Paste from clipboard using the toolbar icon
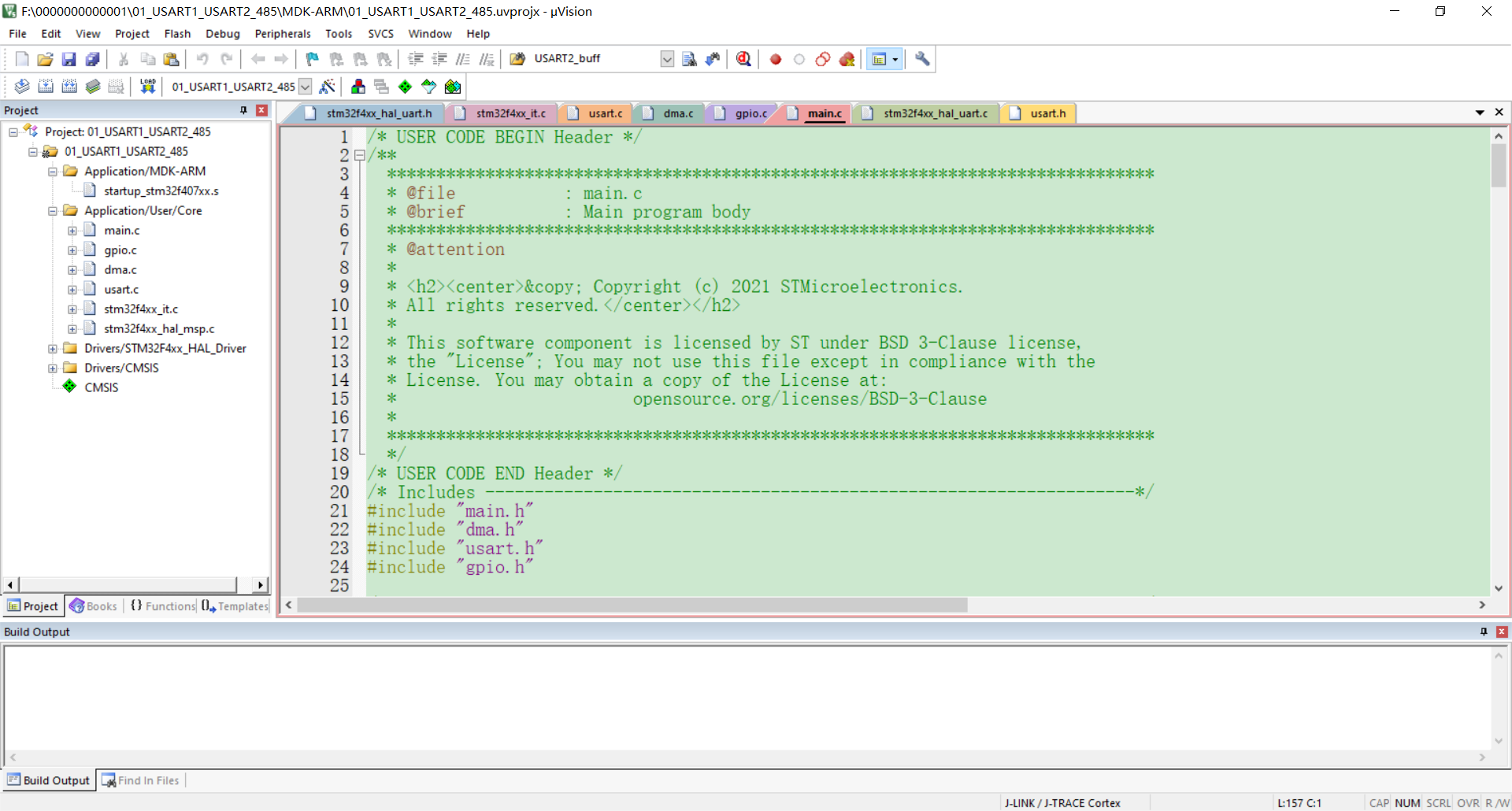 coord(171,59)
